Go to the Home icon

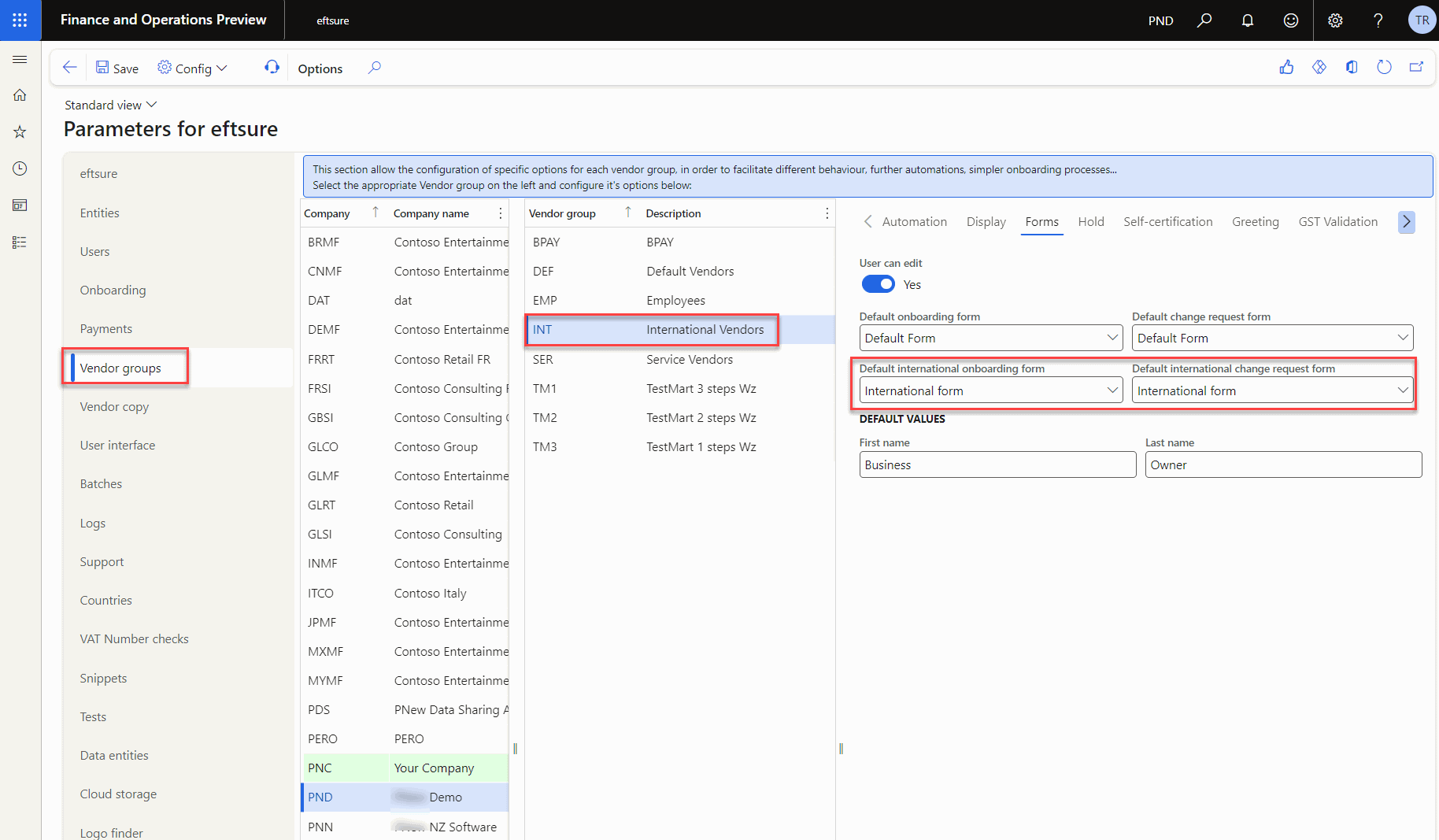click(x=20, y=95)
